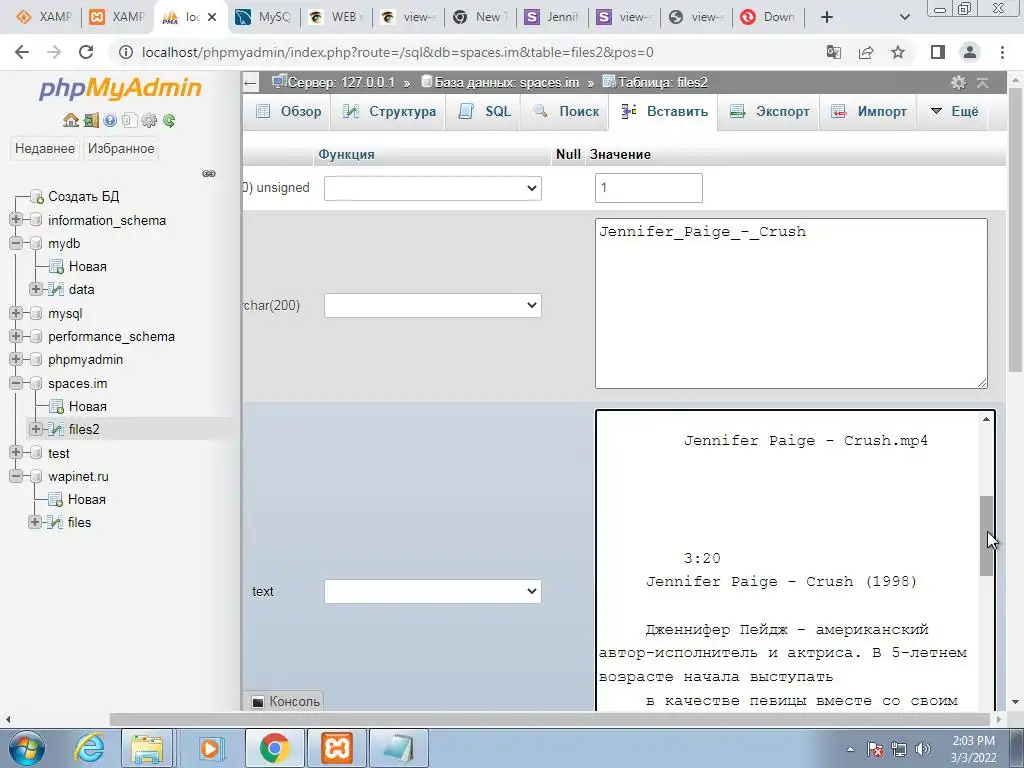Image resolution: width=1024 pixels, height=768 pixels.
Task: Open Chrome three-dot menu
Action: [1002, 52]
